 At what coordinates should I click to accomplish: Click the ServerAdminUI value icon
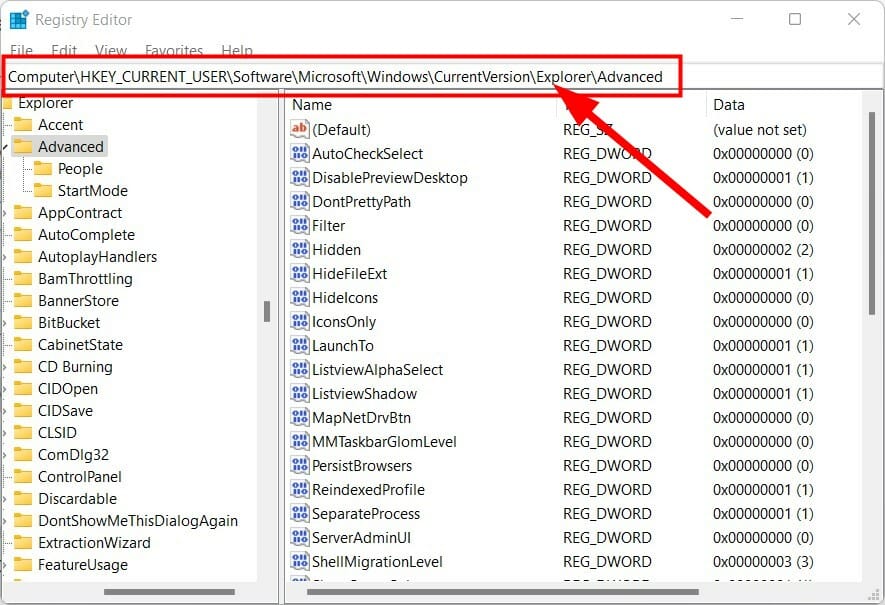coord(300,537)
